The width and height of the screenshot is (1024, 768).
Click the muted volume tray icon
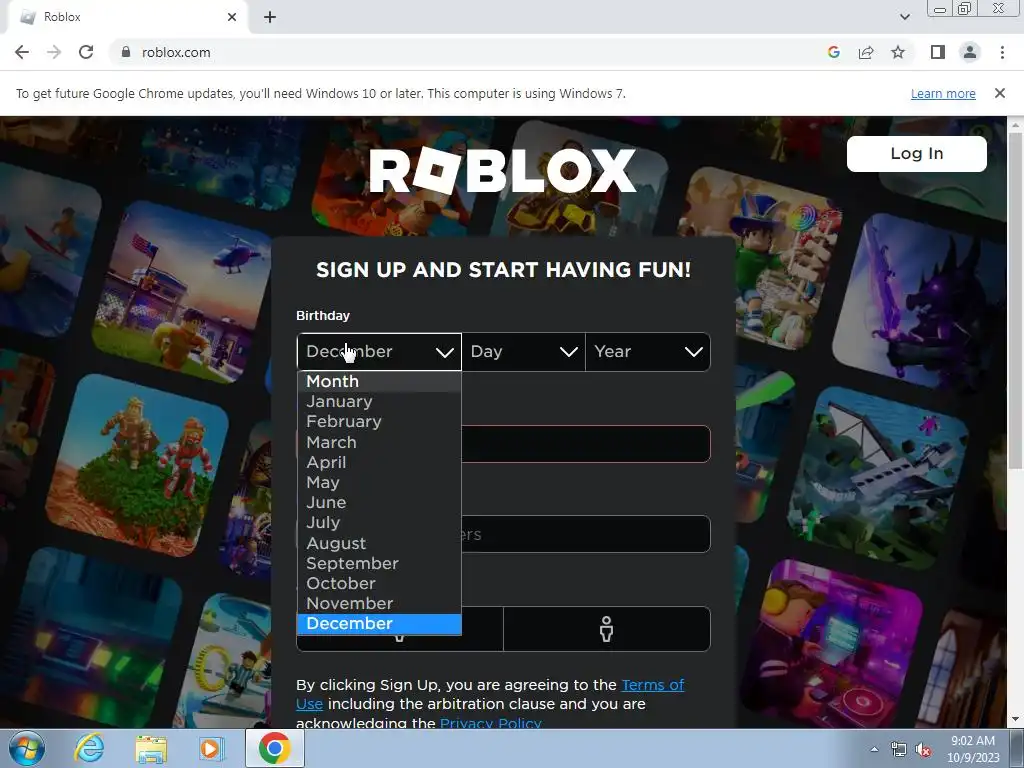click(923, 750)
